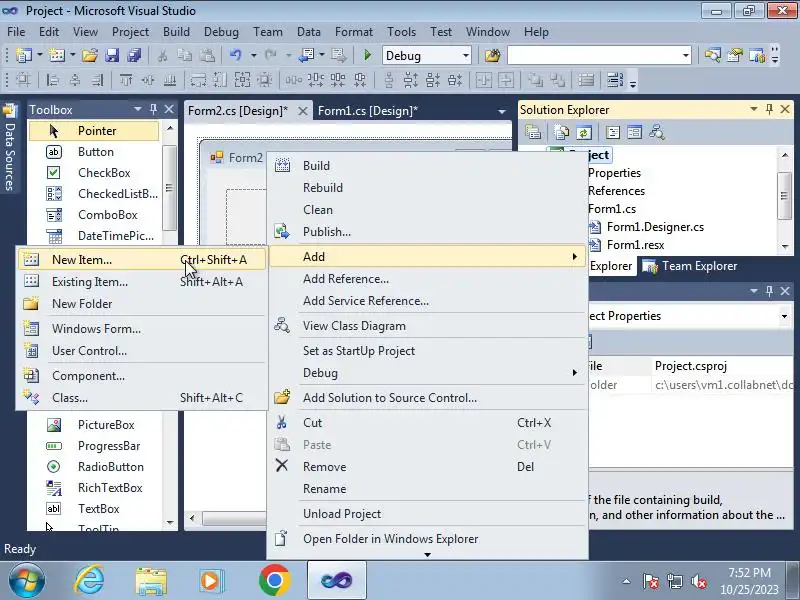Switch to the Team Explorer tab
The height and width of the screenshot is (600, 800).
[689, 266]
